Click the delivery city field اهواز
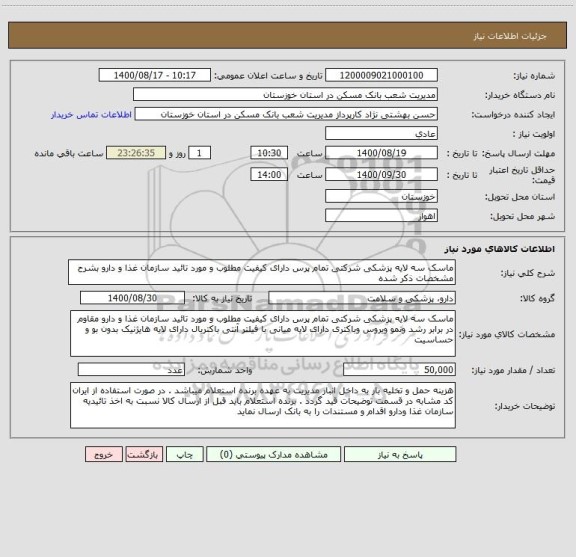The image size is (576, 557). 381,215
